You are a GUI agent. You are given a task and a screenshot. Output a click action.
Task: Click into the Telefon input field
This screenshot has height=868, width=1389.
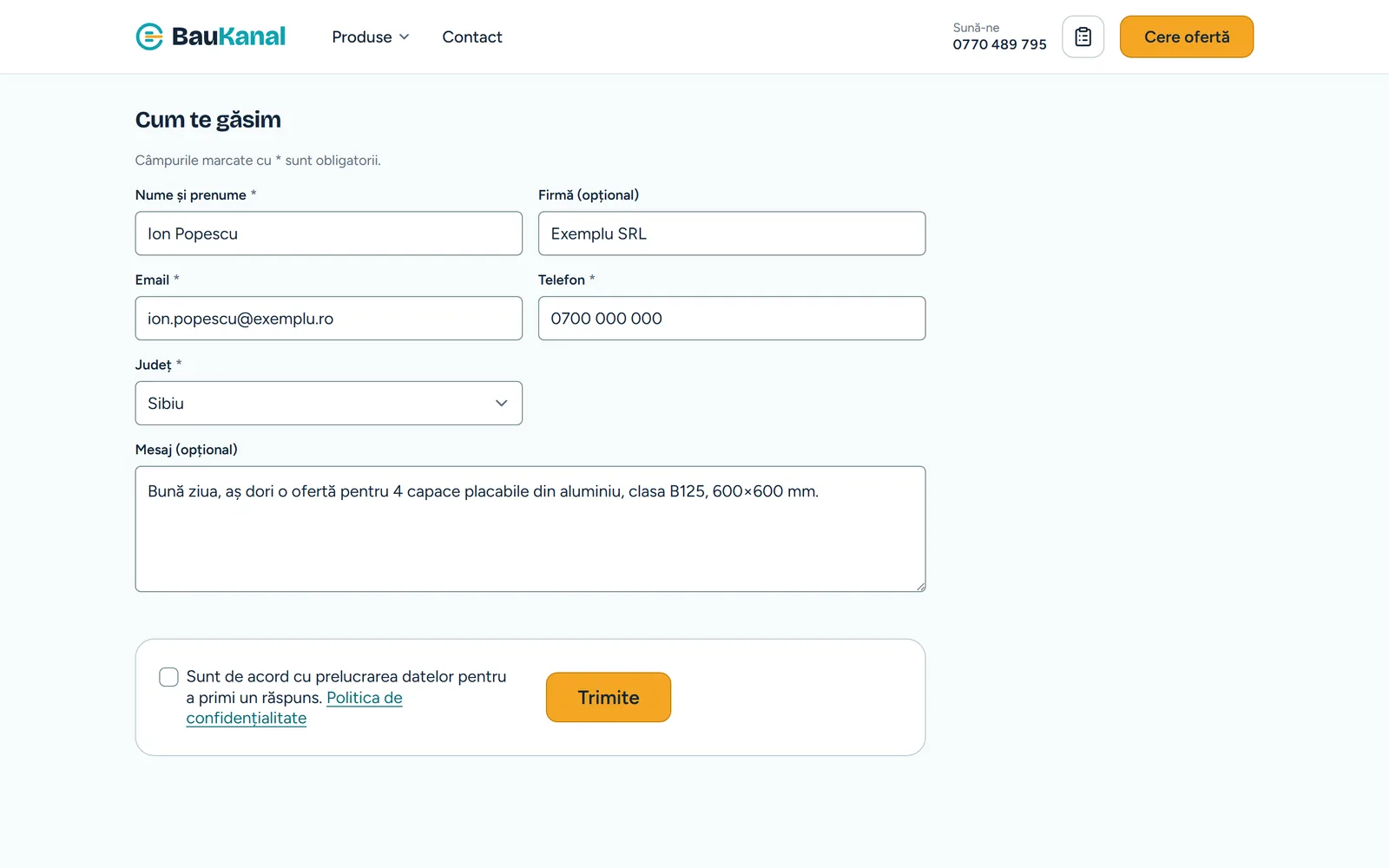pyautogui.click(x=732, y=319)
